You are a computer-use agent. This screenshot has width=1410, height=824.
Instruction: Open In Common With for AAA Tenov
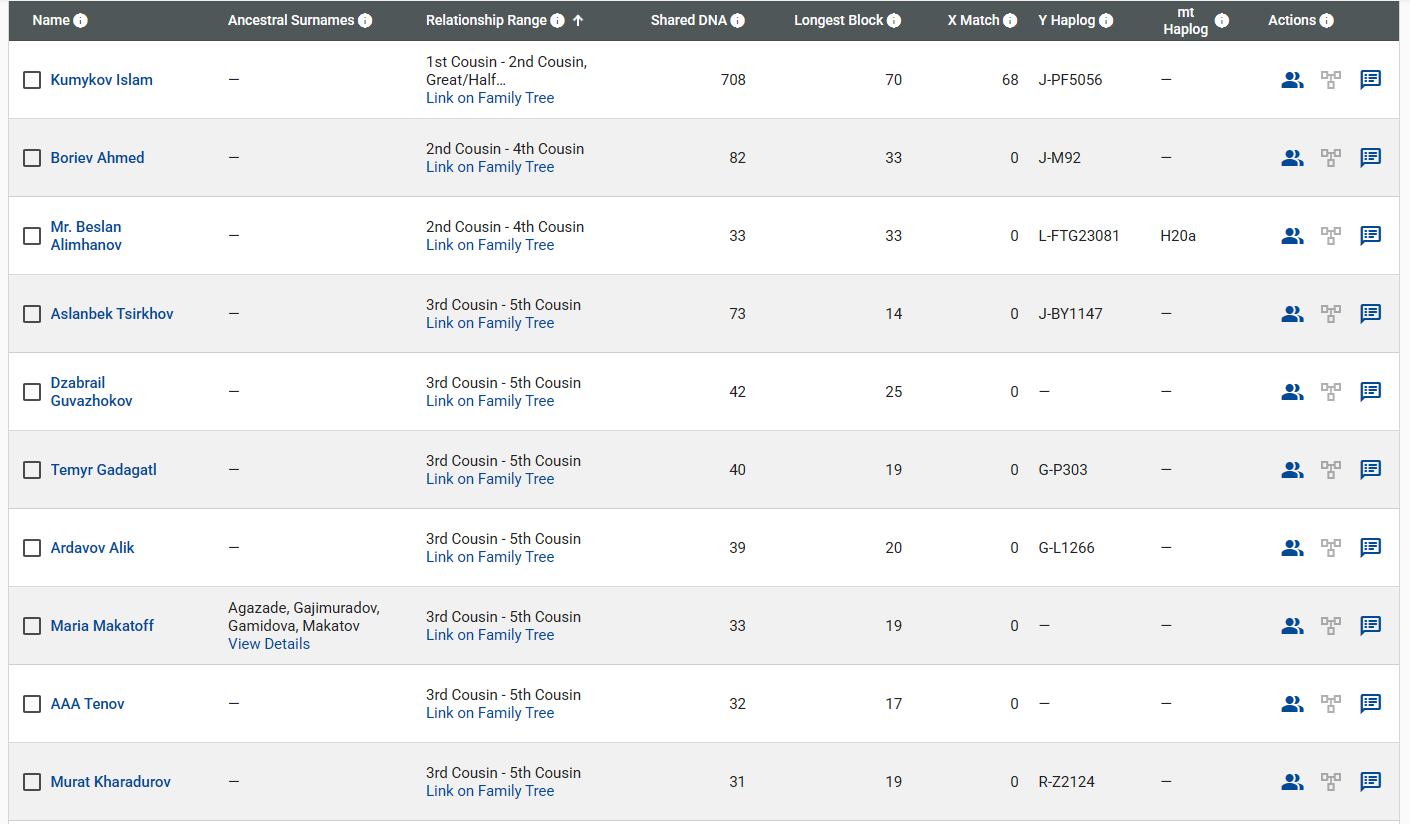[1292, 704]
